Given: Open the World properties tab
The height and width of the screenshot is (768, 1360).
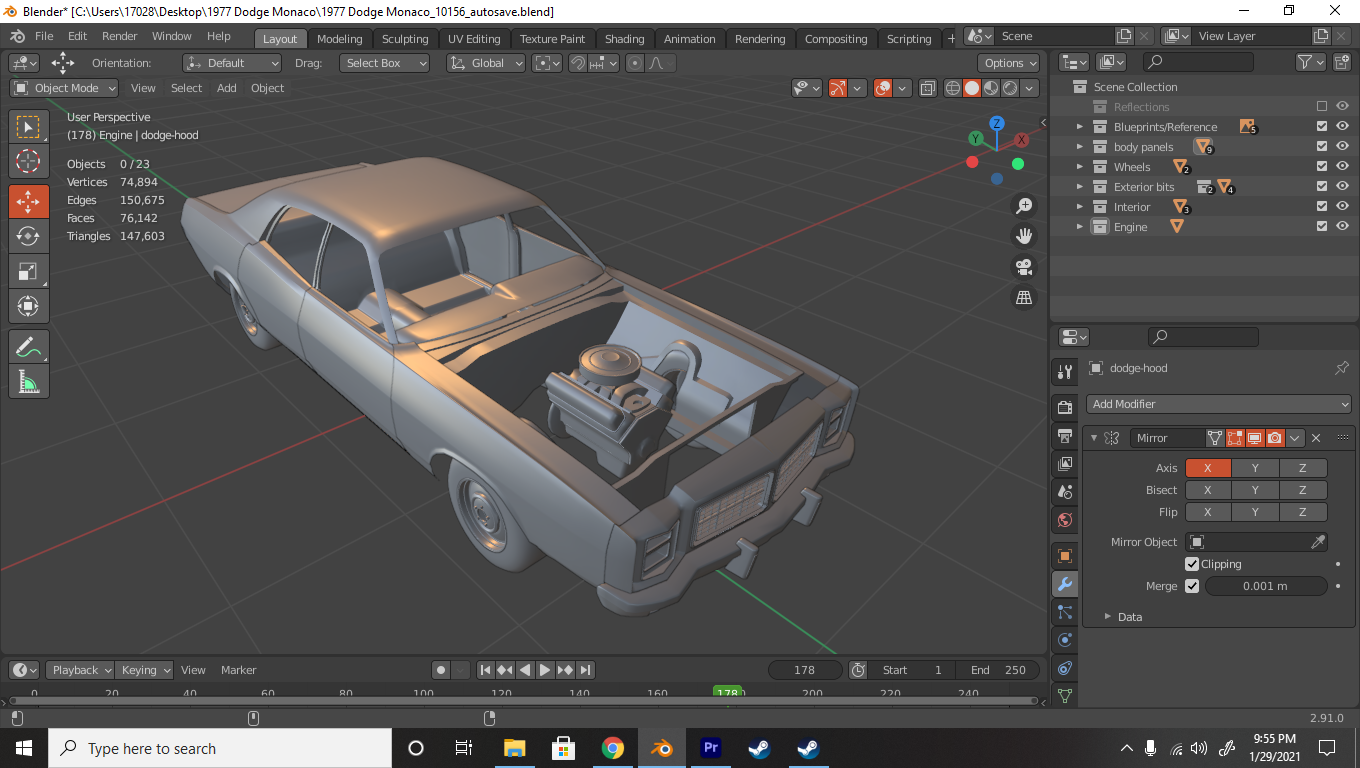Looking at the screenshot, I should (1065, 520).
